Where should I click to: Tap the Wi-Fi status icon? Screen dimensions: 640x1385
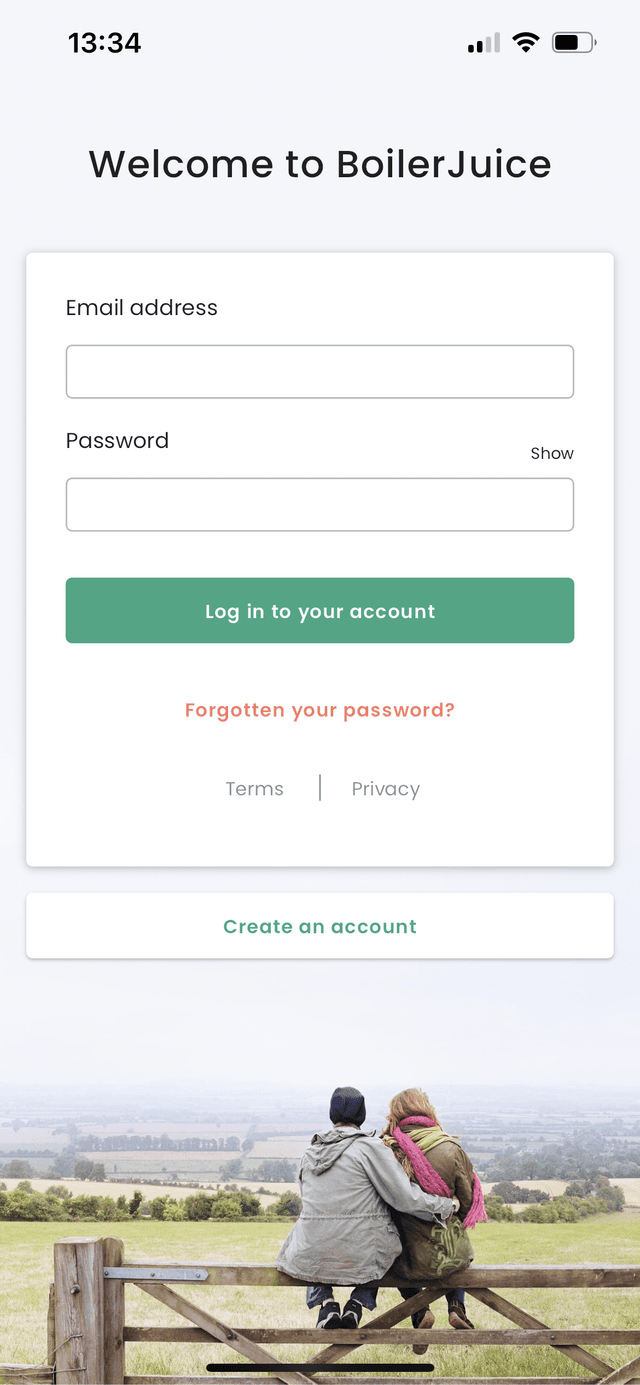525,42
